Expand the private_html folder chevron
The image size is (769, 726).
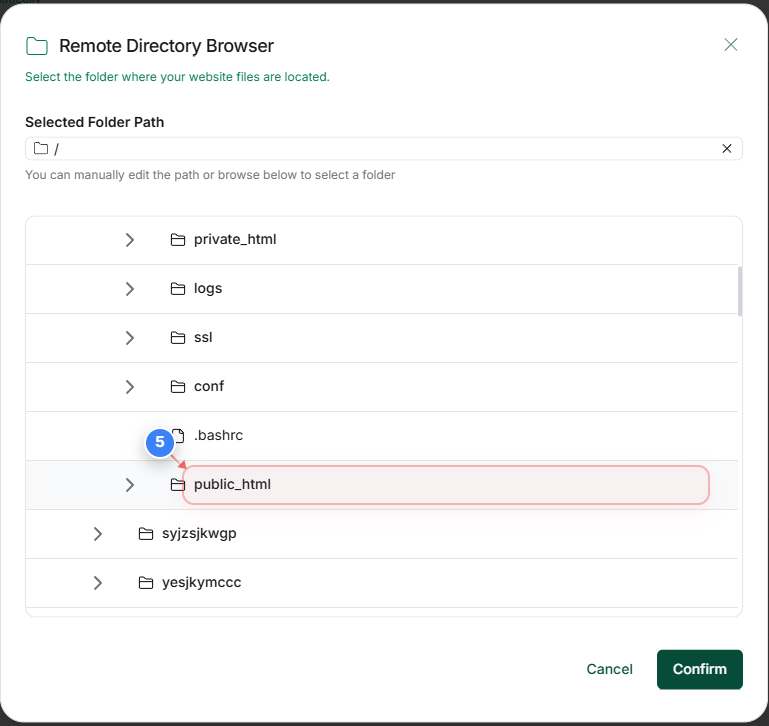[x=129, y=240]
